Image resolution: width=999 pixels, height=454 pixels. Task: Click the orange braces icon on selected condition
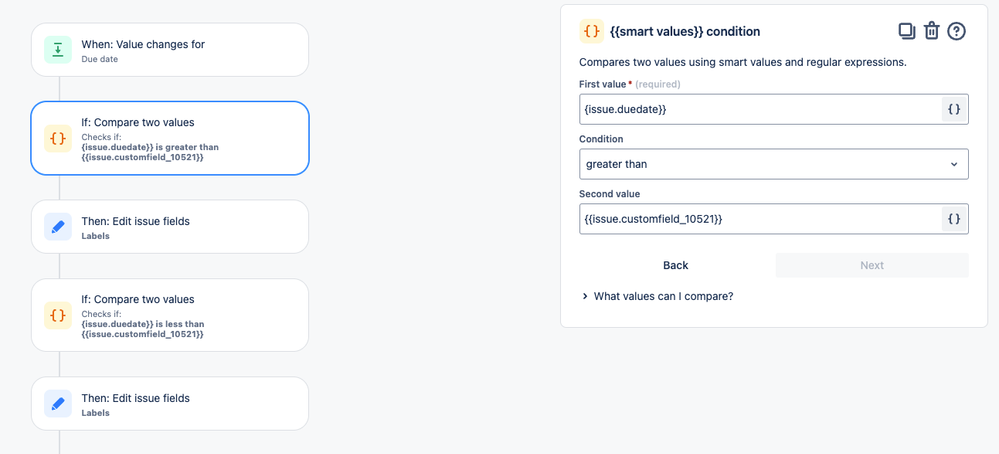pos(58,138)
